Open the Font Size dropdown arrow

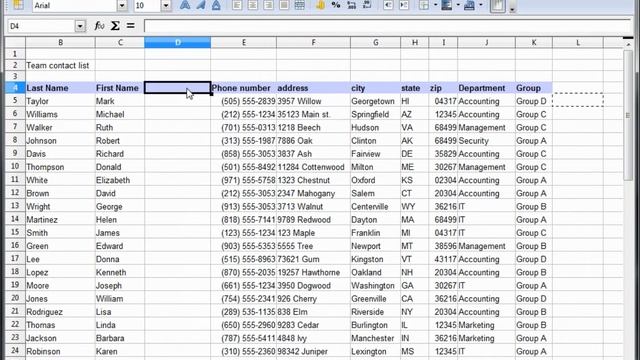(166, 6)
